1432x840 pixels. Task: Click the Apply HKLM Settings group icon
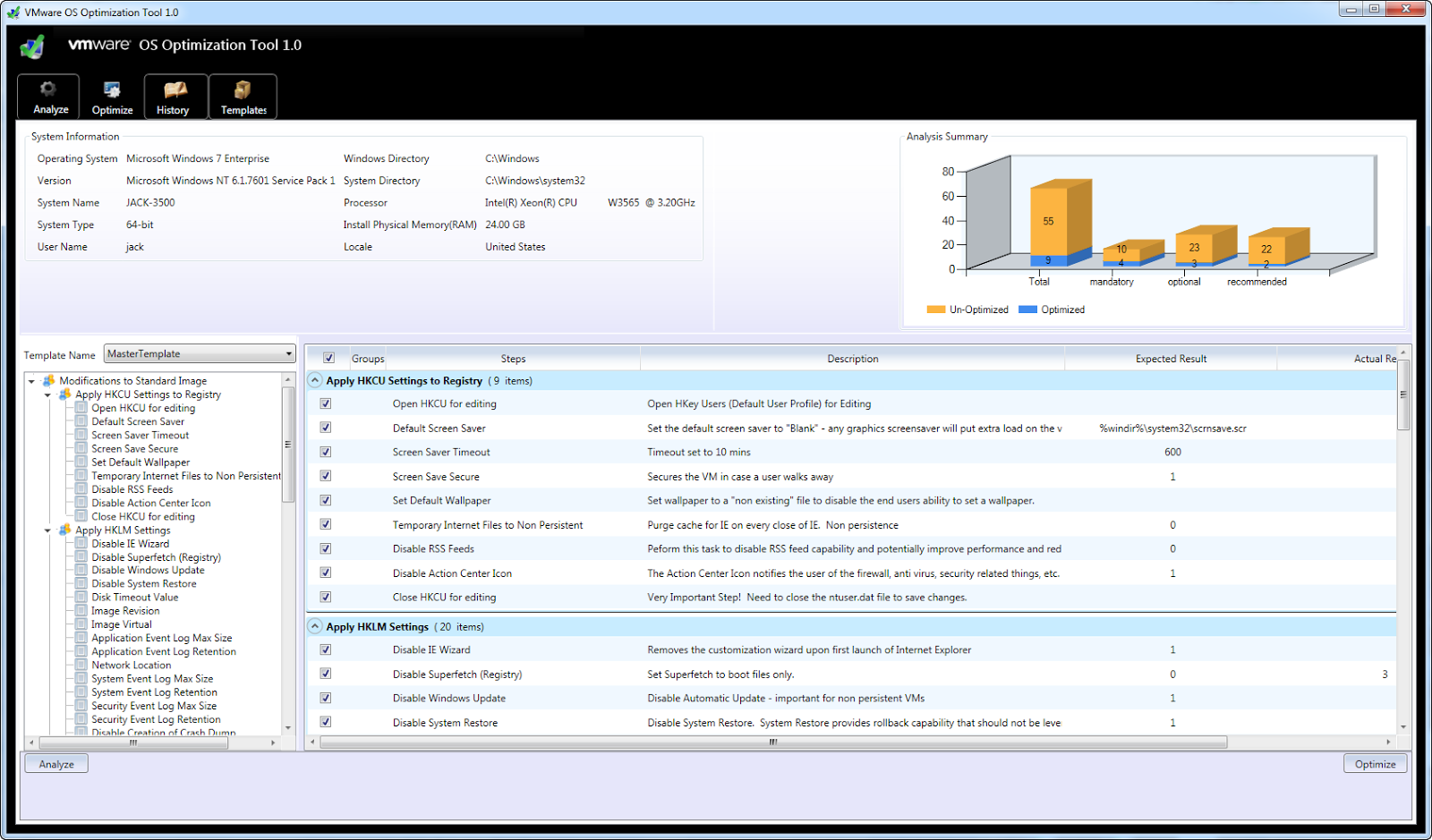(x=64, y=530)
